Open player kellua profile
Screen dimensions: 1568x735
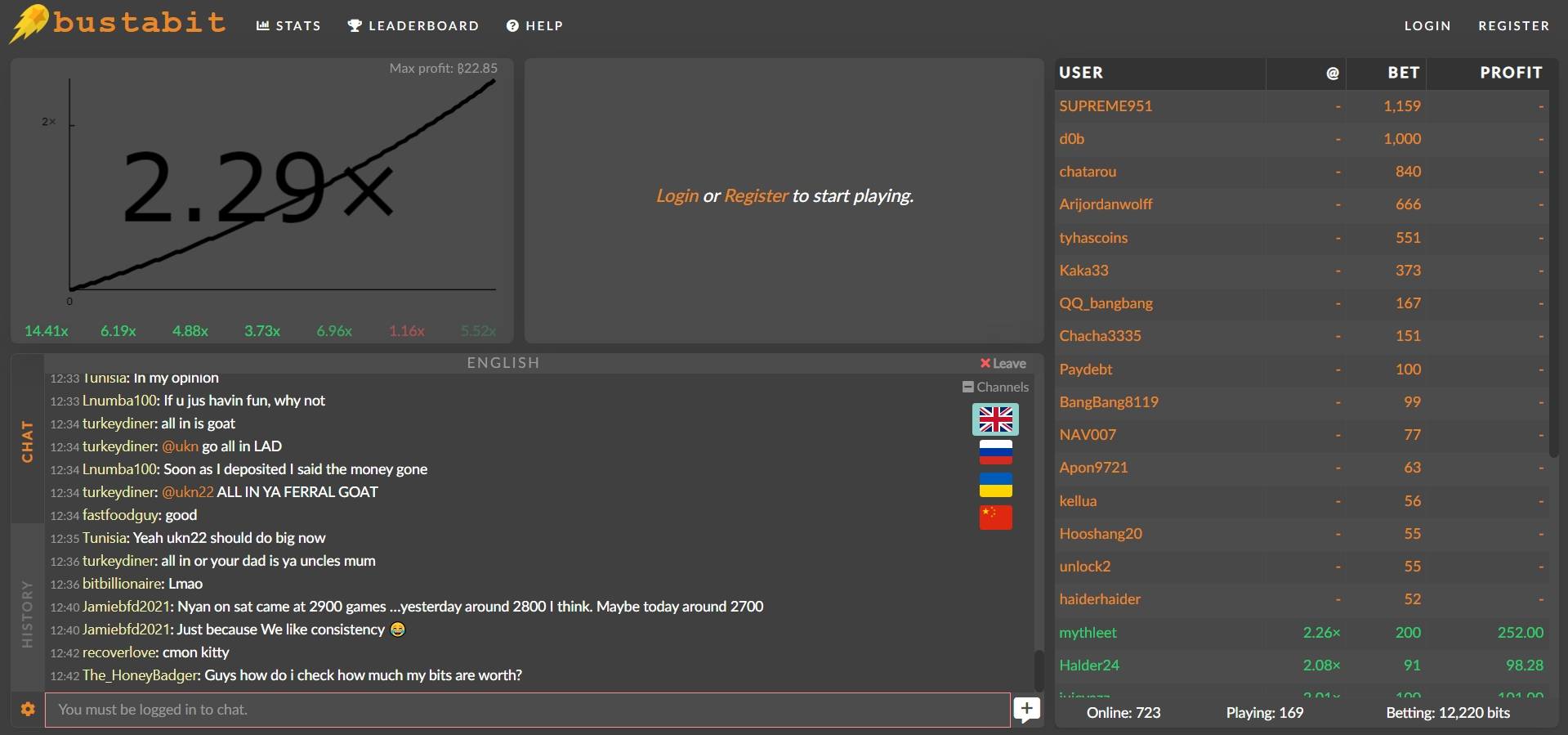pyautogui.click(x=1078, y=501)
